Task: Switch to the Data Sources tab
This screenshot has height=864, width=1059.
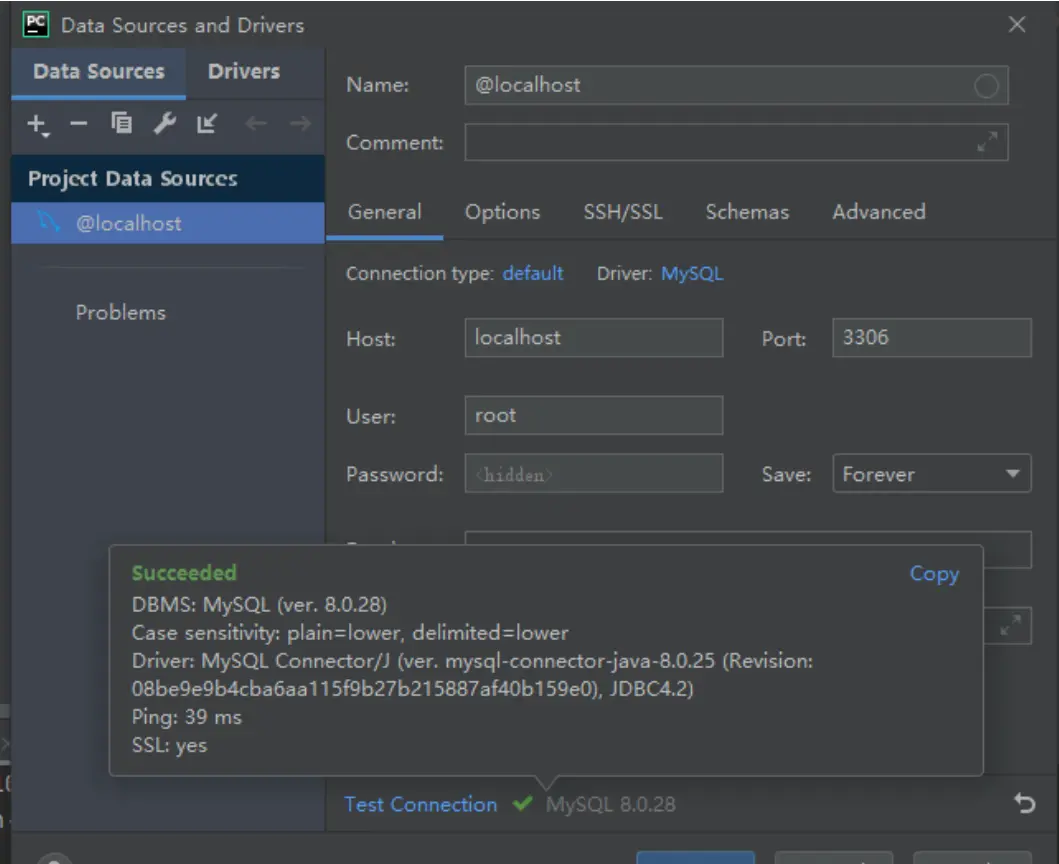Action: [99, 72]
